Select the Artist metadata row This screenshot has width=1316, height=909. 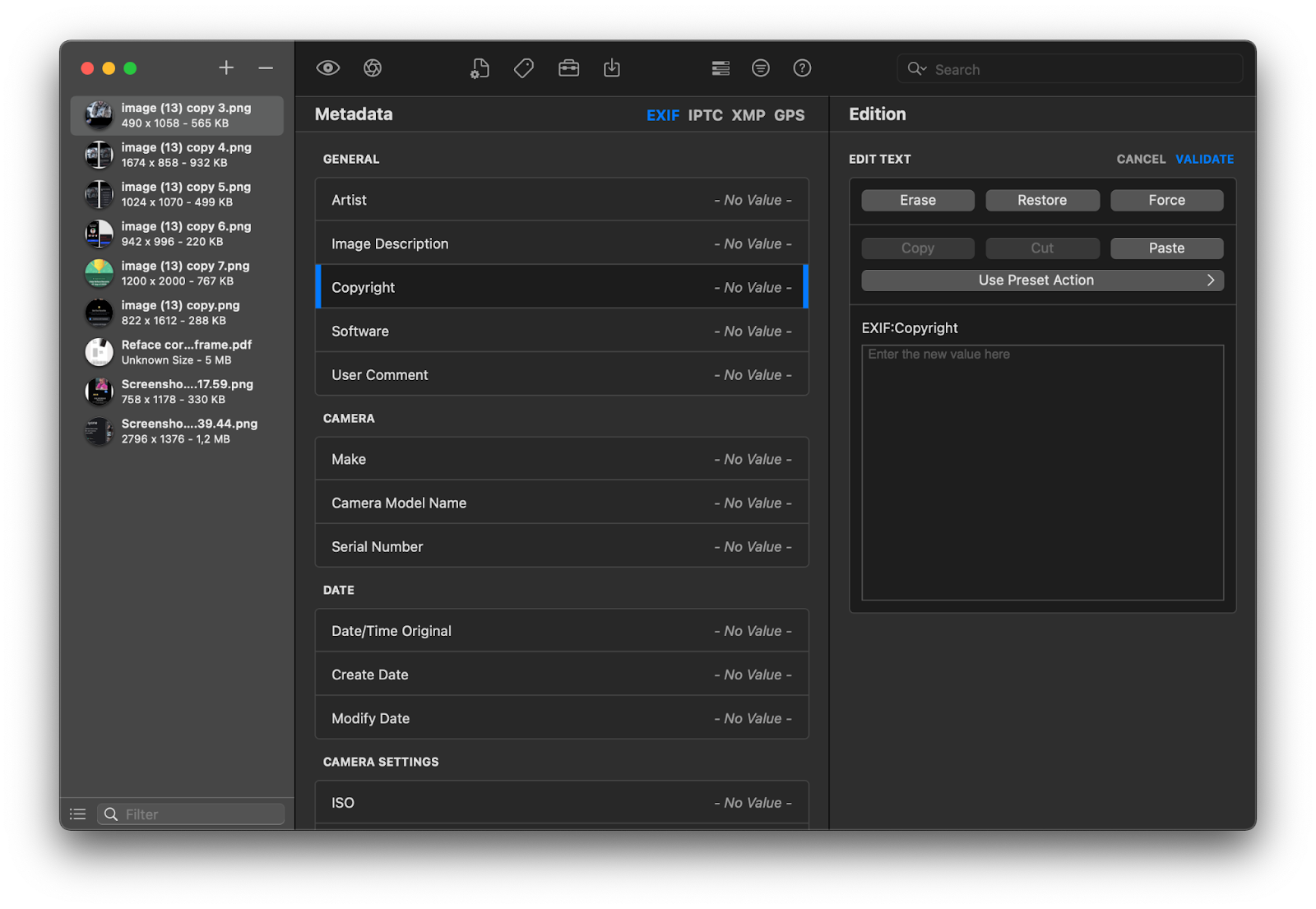562,200
